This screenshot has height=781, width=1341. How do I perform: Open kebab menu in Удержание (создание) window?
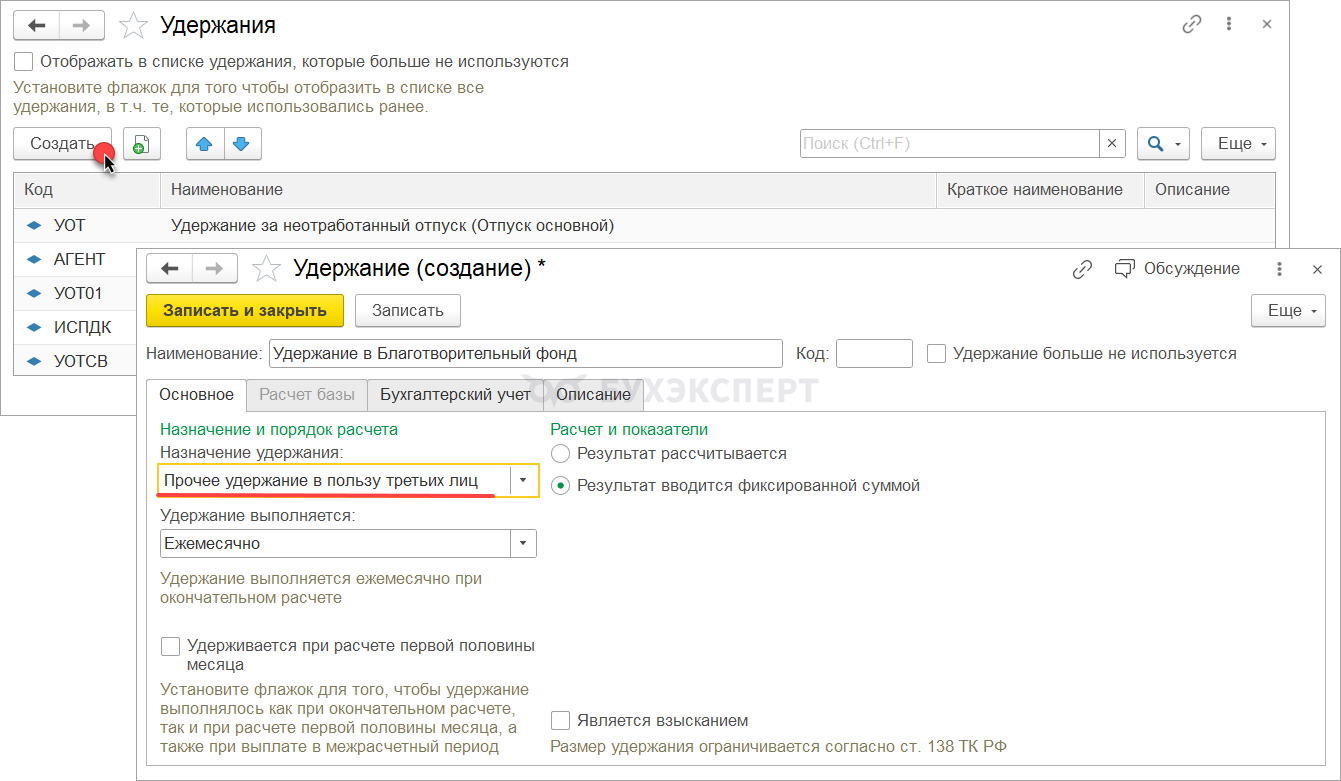click(x=1279, y=269)
